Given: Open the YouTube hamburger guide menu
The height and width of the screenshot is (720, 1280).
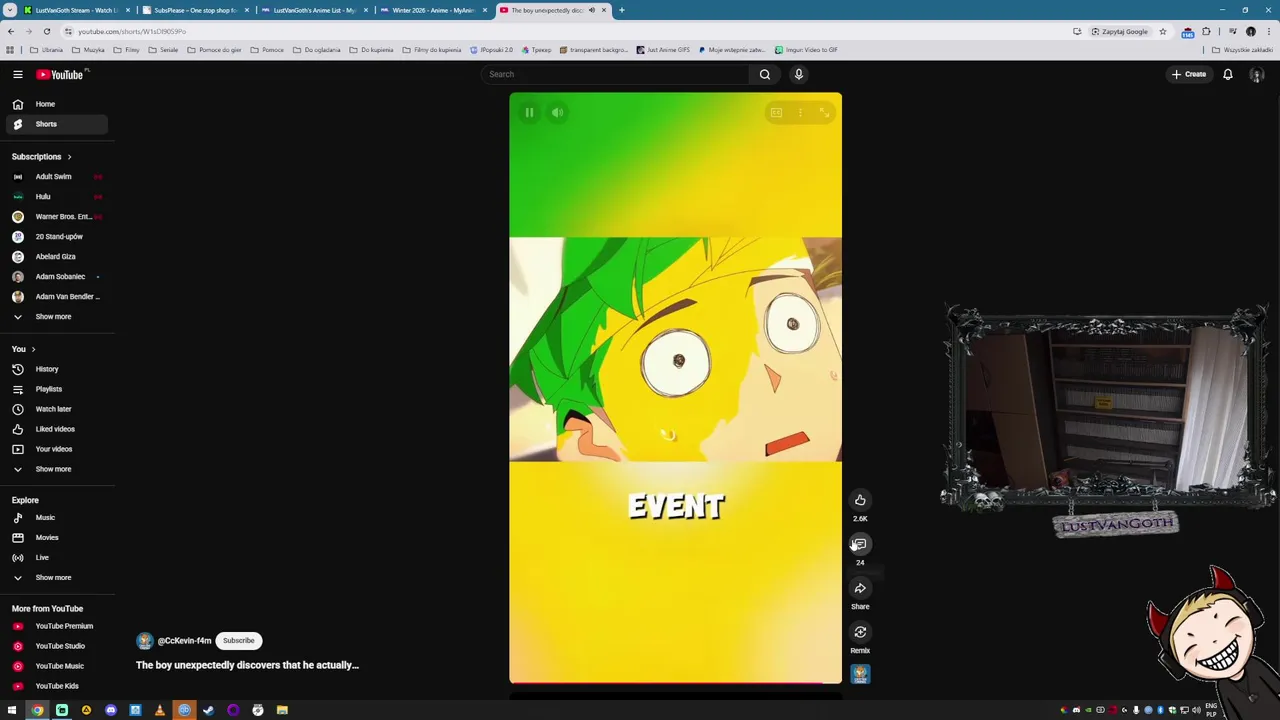Looking at the screenshot, I should tap(18, 74).
